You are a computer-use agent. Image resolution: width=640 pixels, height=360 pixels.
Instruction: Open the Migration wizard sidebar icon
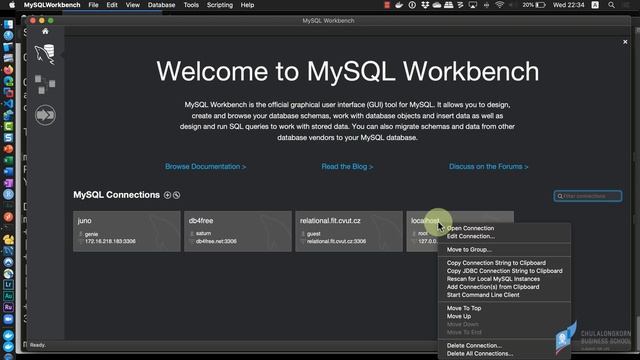click(x=45, y=115)
